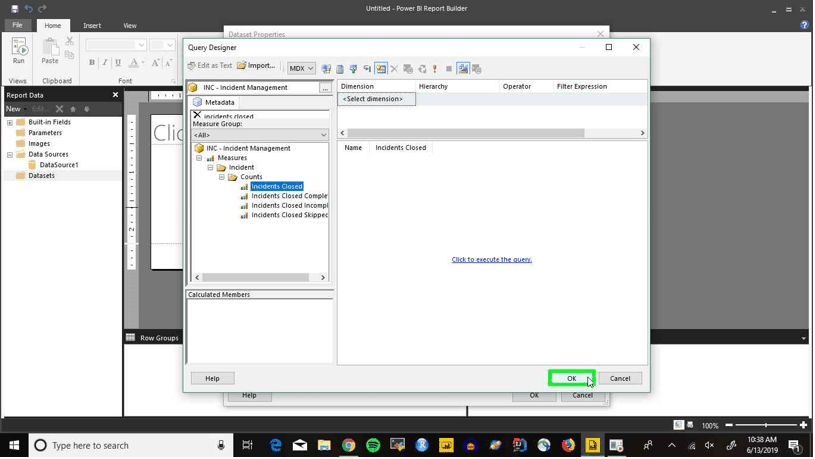This screenshot has height=459, width=815.
Task: Click the 'Click to execute the query' link
Action: pyautogui.click(x=492, y=259)
